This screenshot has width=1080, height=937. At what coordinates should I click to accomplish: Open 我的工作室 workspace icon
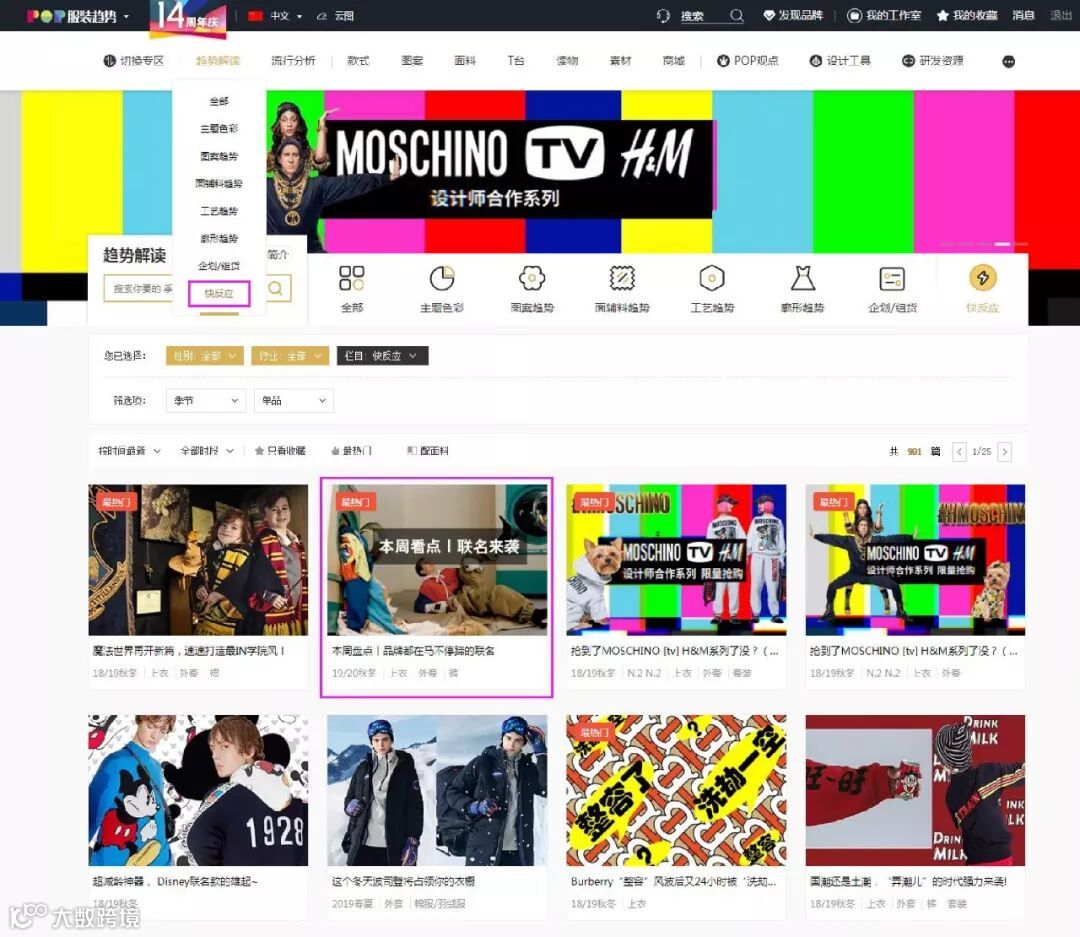pyautogui.click(x=884, y=15)
